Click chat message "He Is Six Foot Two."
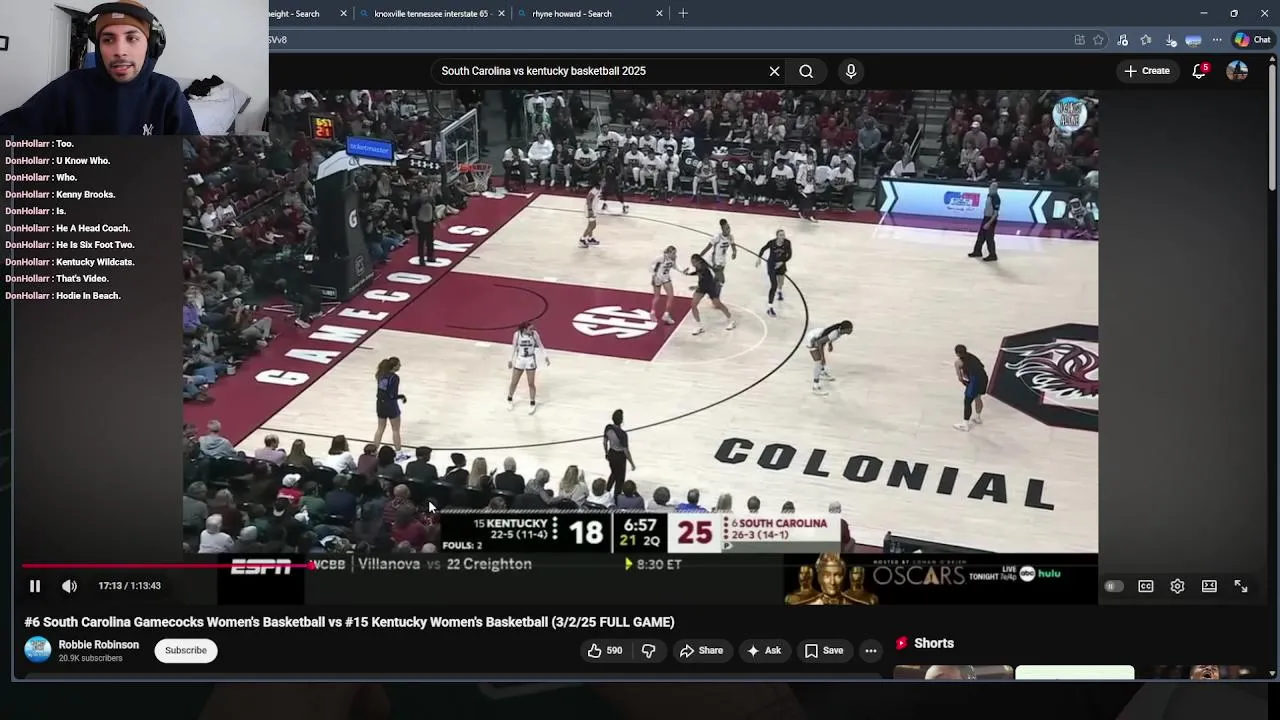This screenshot has height=720, width=1280. pyautogui.click(x=95, y=245)
